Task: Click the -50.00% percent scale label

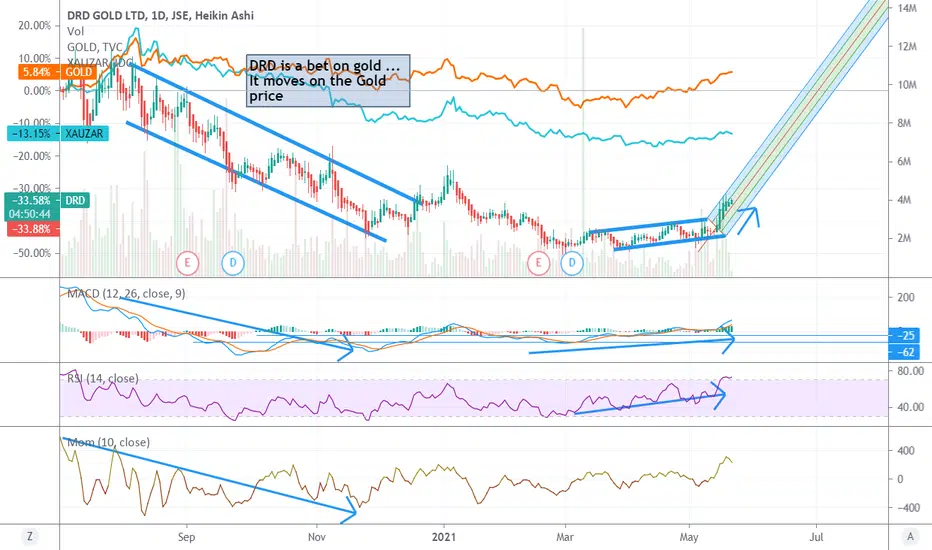Action: (32, 253)
